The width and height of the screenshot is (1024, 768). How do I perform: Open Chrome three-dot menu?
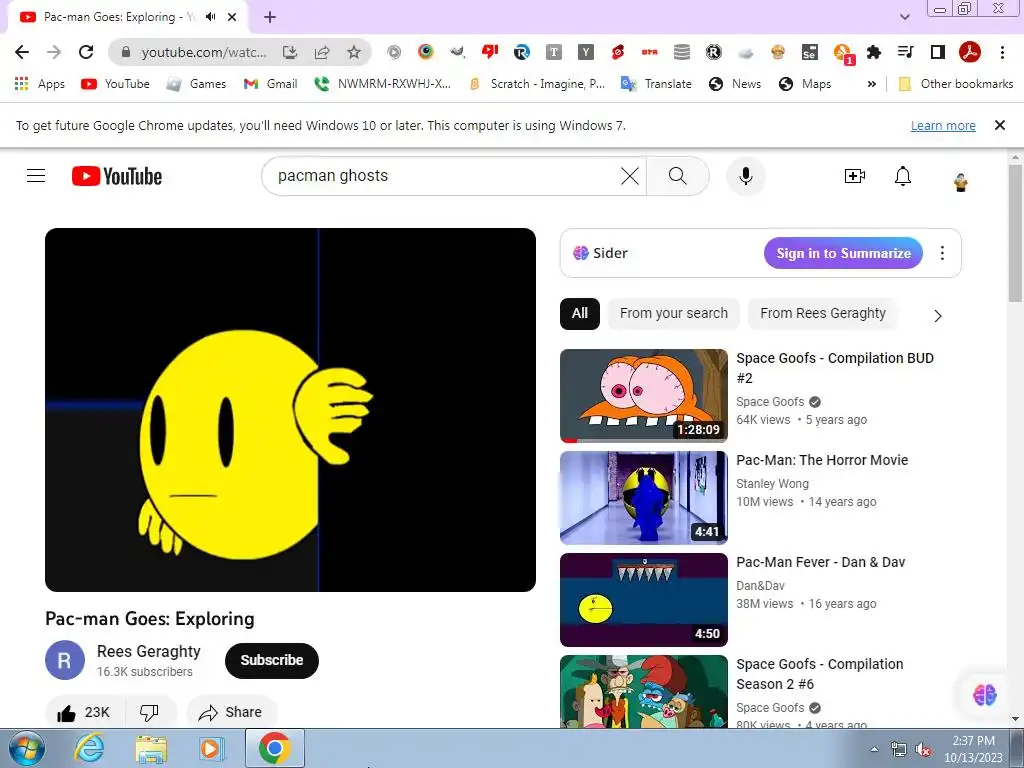tap(1002, 52)
